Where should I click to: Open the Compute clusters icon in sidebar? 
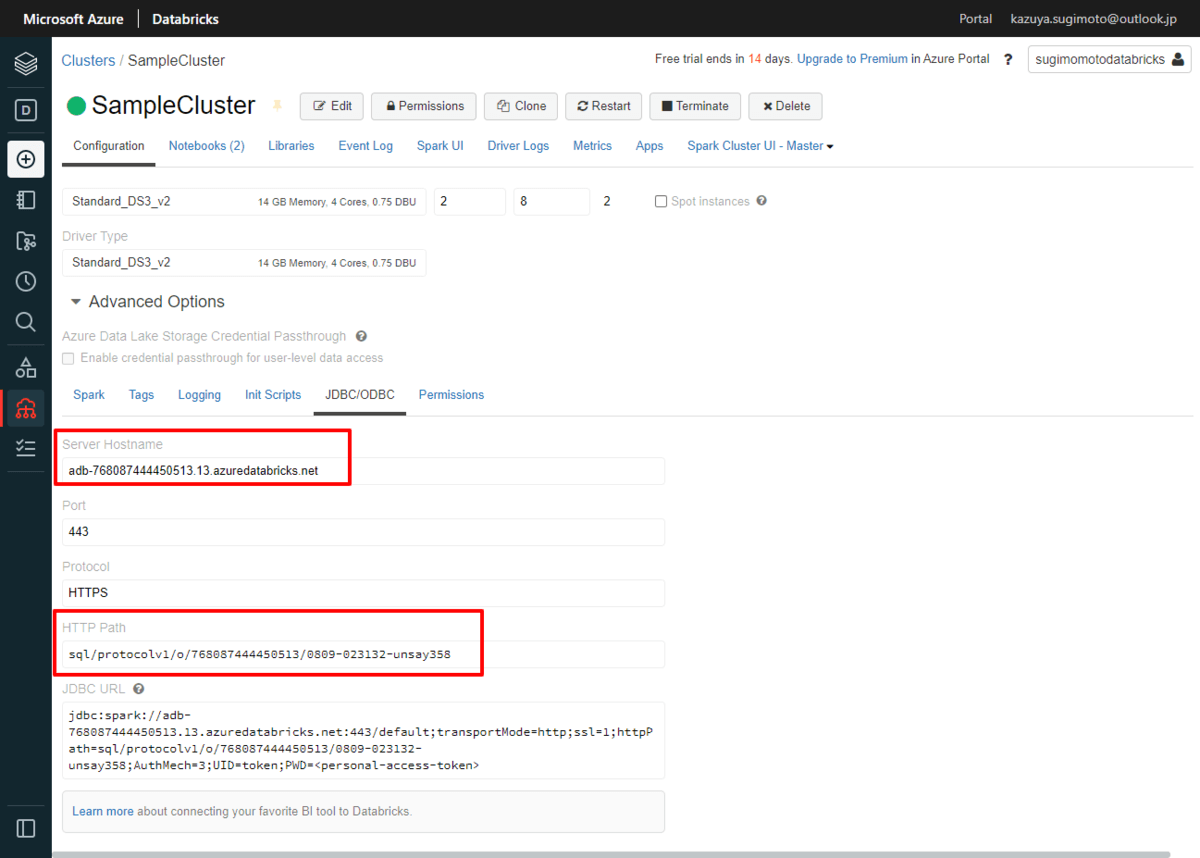[x=26, y=408]
